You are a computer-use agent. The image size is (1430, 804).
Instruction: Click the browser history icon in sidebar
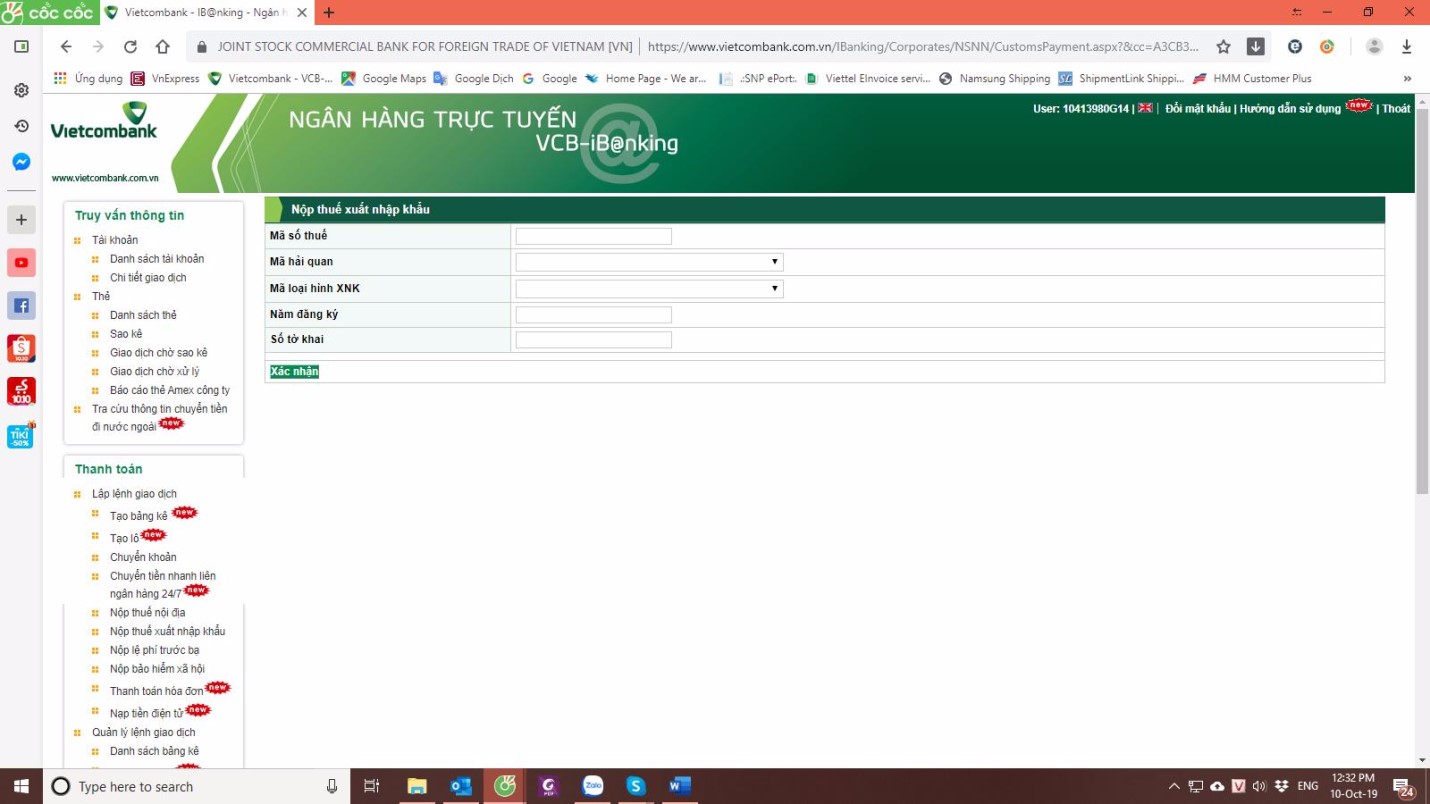point(21,126)
